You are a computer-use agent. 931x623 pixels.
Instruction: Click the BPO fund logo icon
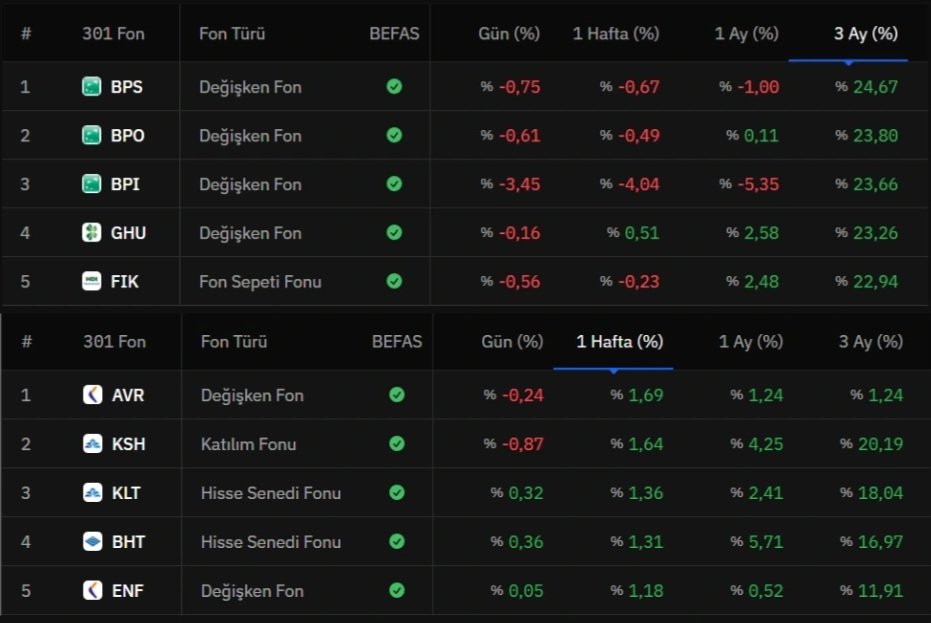click(91, 135)
